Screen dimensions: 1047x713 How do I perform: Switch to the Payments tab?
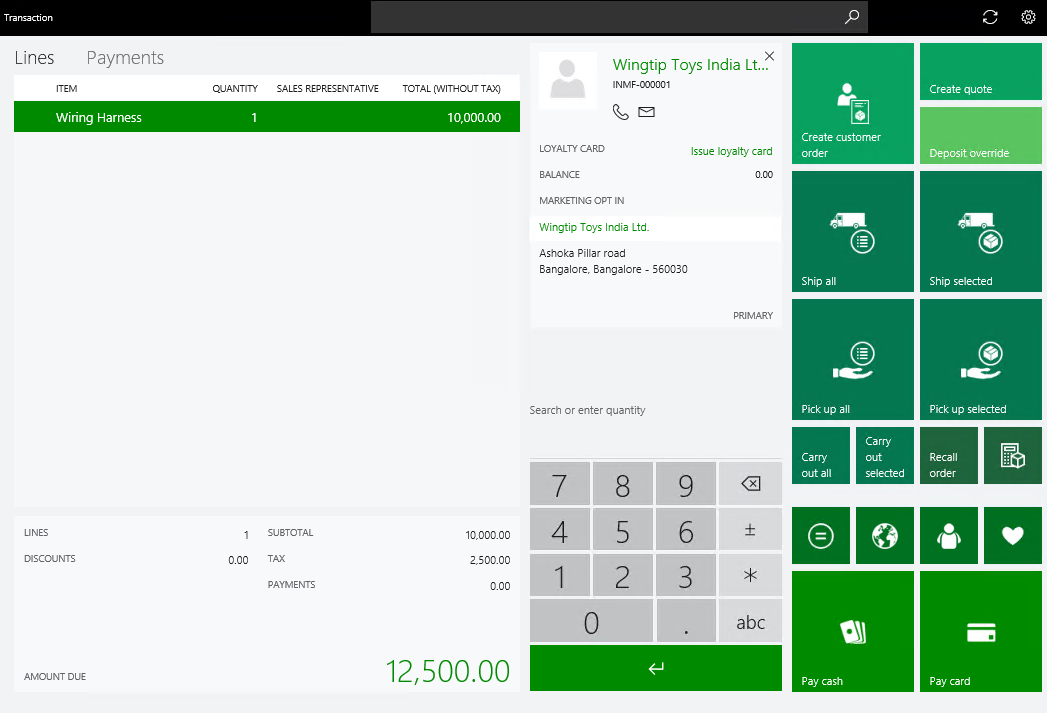tap(125, 58)
